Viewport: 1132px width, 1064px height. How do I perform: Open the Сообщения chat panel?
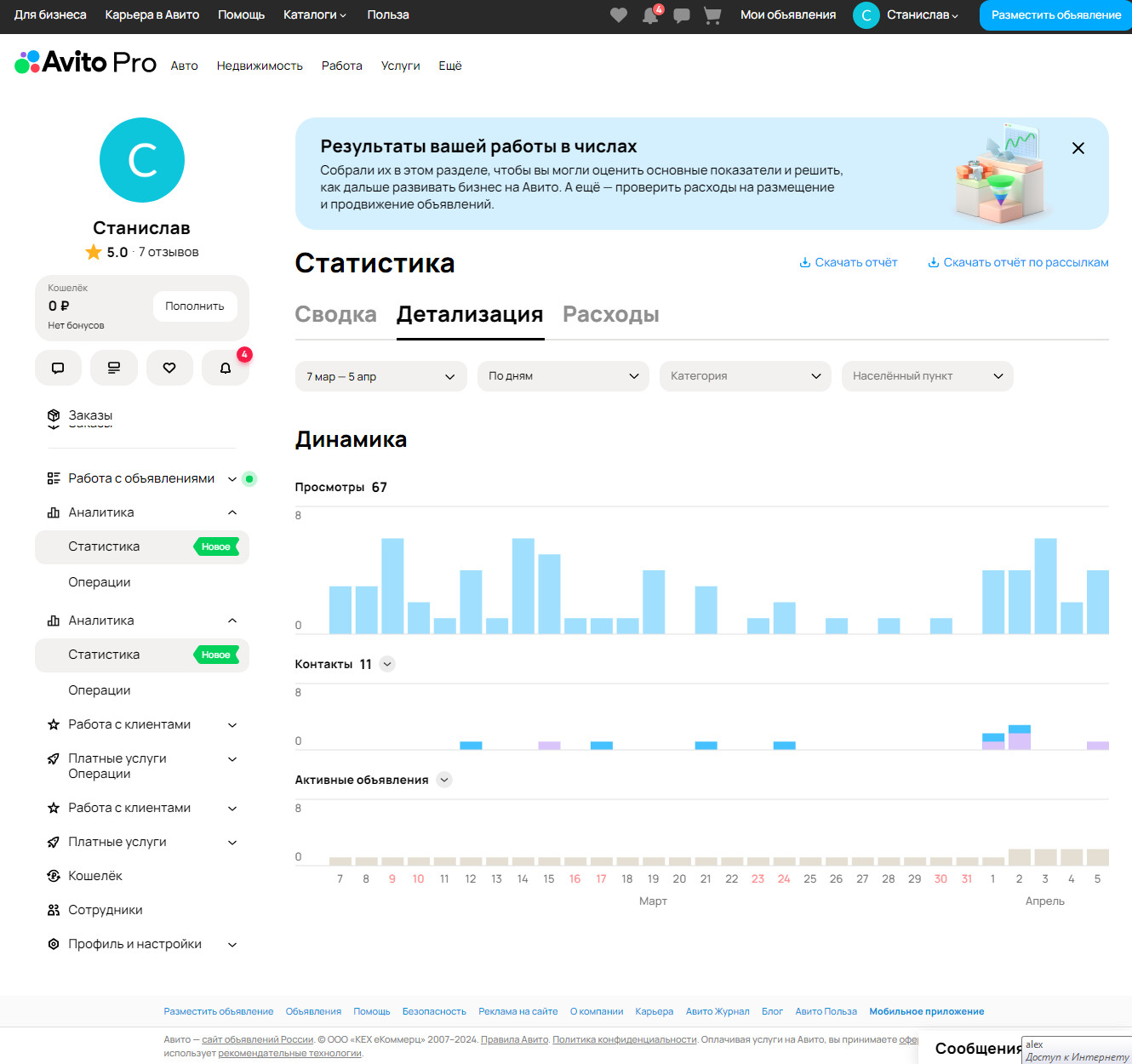pyautogui.click(x=978, y=1048)
